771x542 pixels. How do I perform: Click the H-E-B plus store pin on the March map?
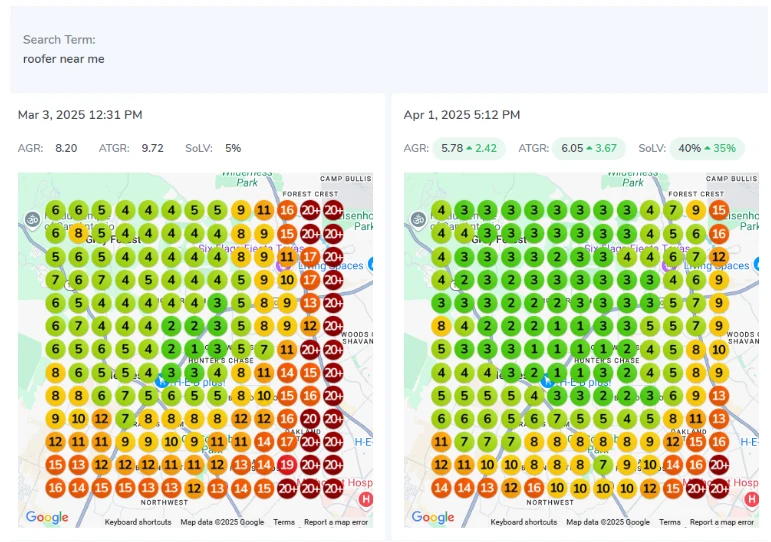[161, 380]
